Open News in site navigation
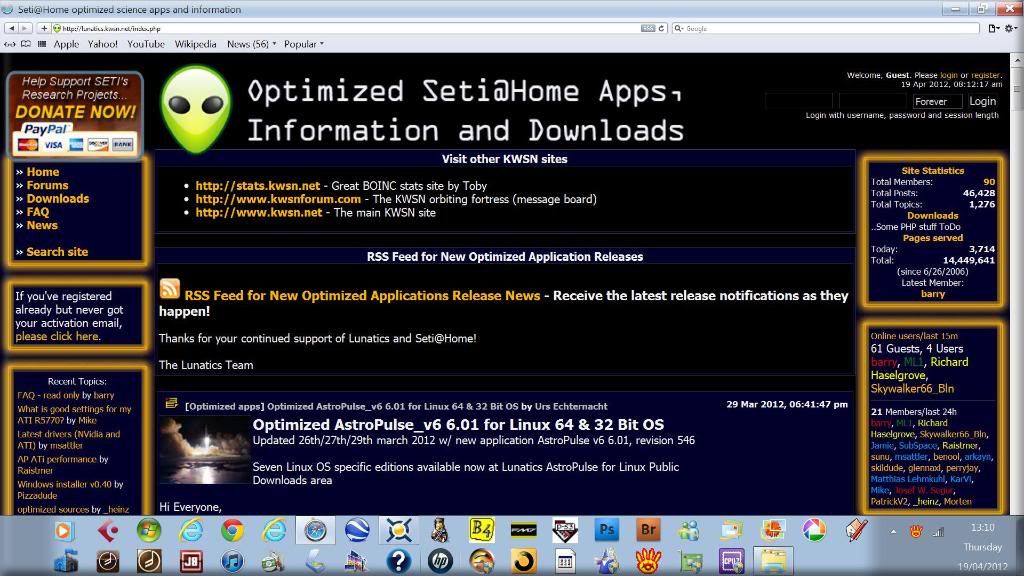The height and width of the screenshot is (576, 1024). click(42, 225)
